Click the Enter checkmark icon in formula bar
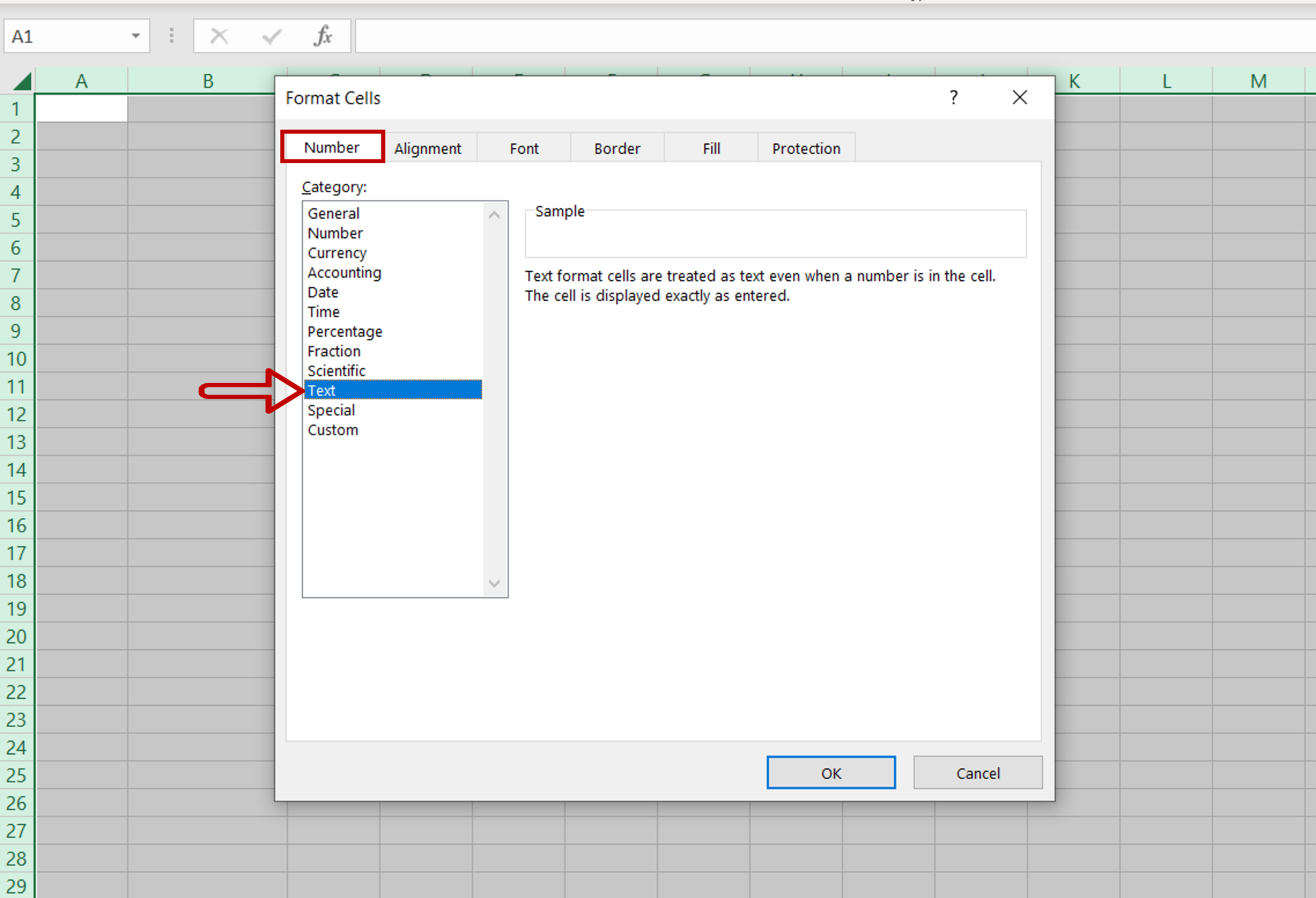The width and height of the screenshot is (1316, 898). pos(272,36)
